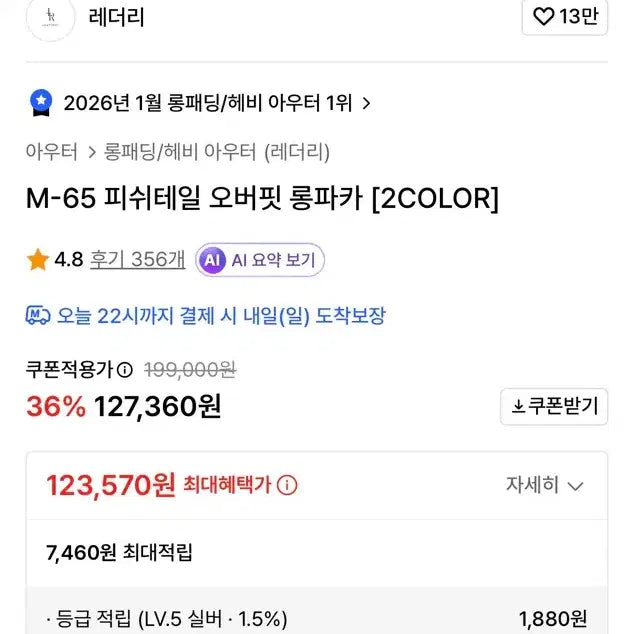
Task: Tap the heart like icon
Action: (x=543, y=17)
